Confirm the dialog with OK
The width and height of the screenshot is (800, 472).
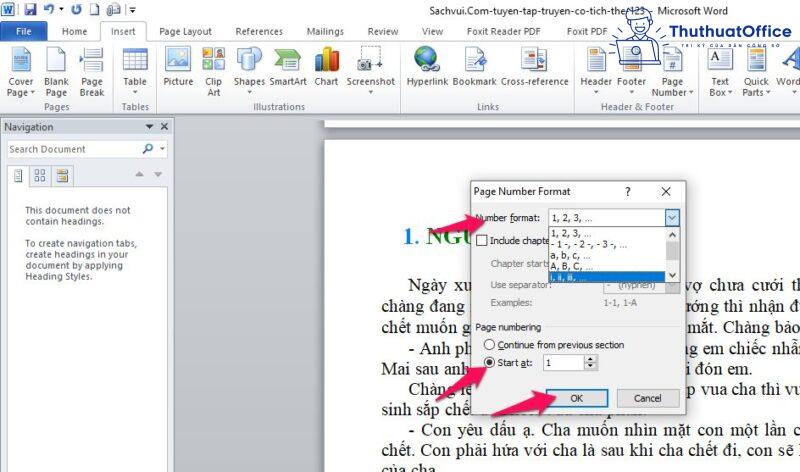pyautogui.click(x=577, y=398)
